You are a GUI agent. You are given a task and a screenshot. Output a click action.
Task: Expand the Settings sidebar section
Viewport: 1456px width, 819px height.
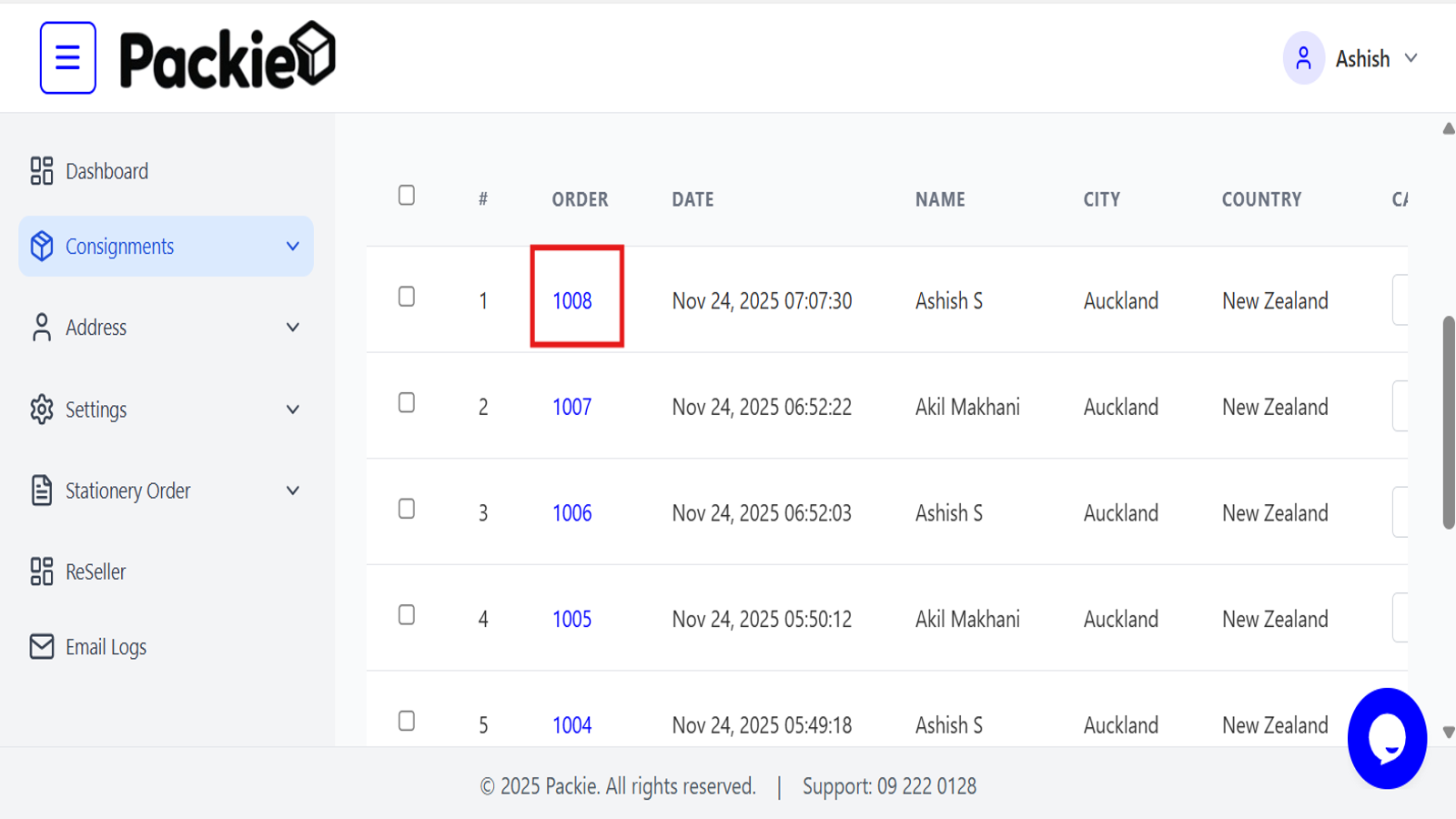pyautogui.click(x=292, y=409)
